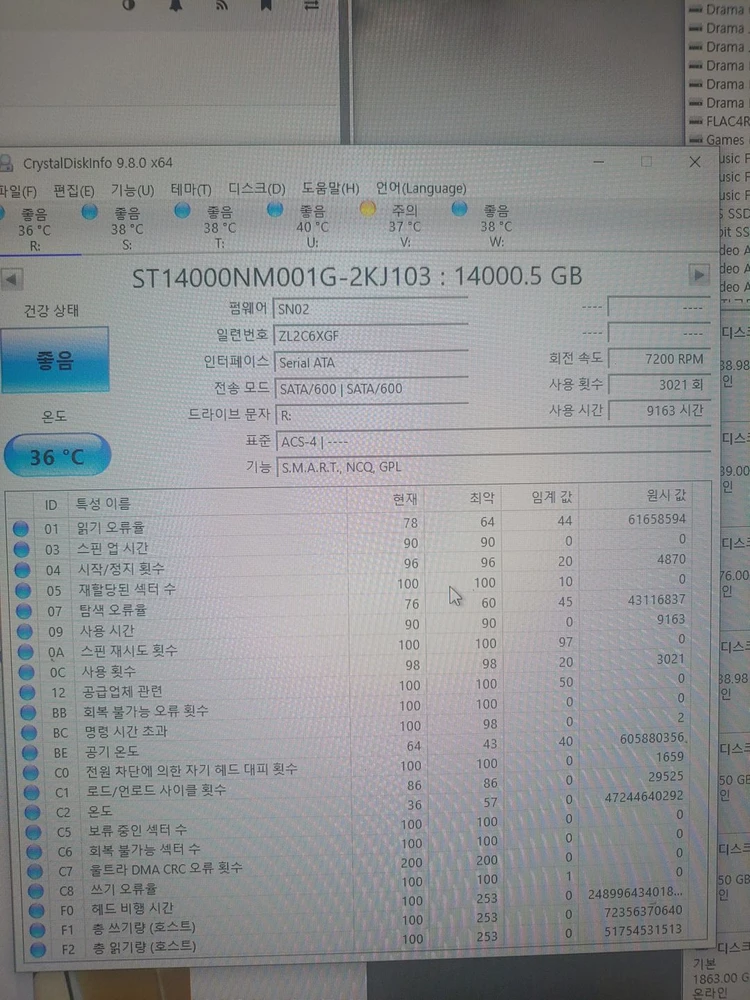Click status icon of C6 회복 불가능 섹터

coord(34,852)
